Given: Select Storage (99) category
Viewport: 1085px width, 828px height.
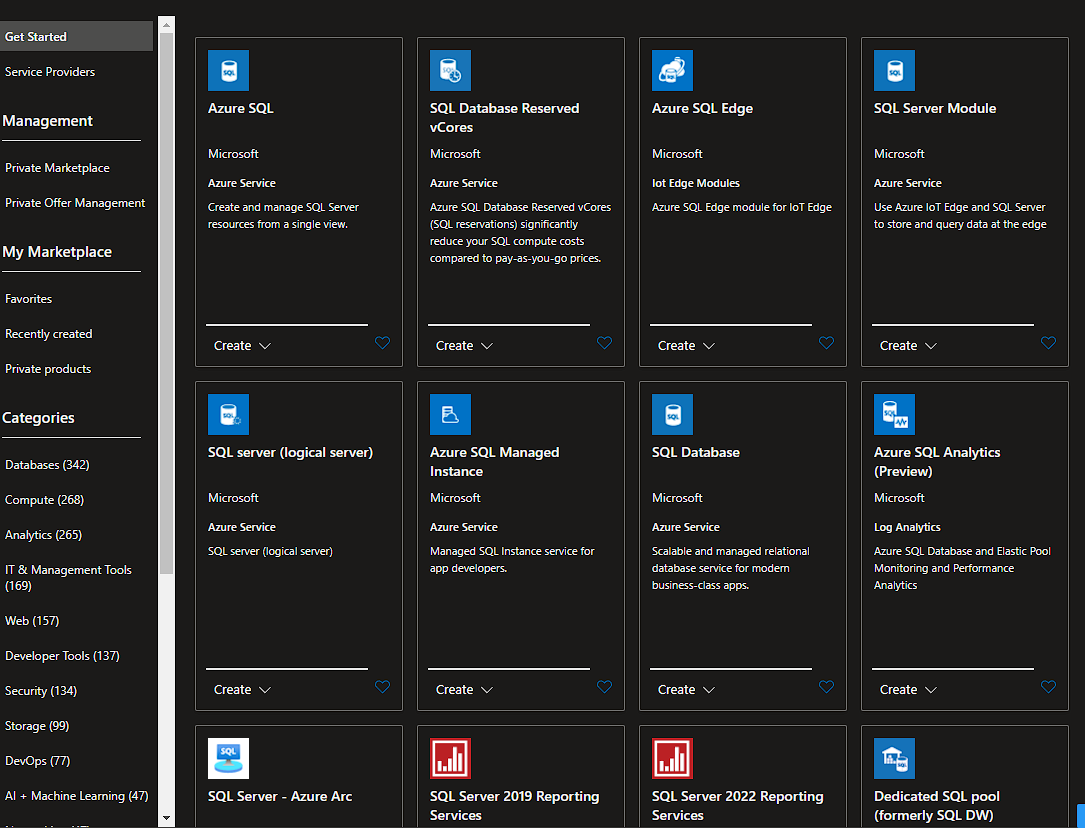Looking at the screenshot, I should pyautogui.click(x=37, y=726).
